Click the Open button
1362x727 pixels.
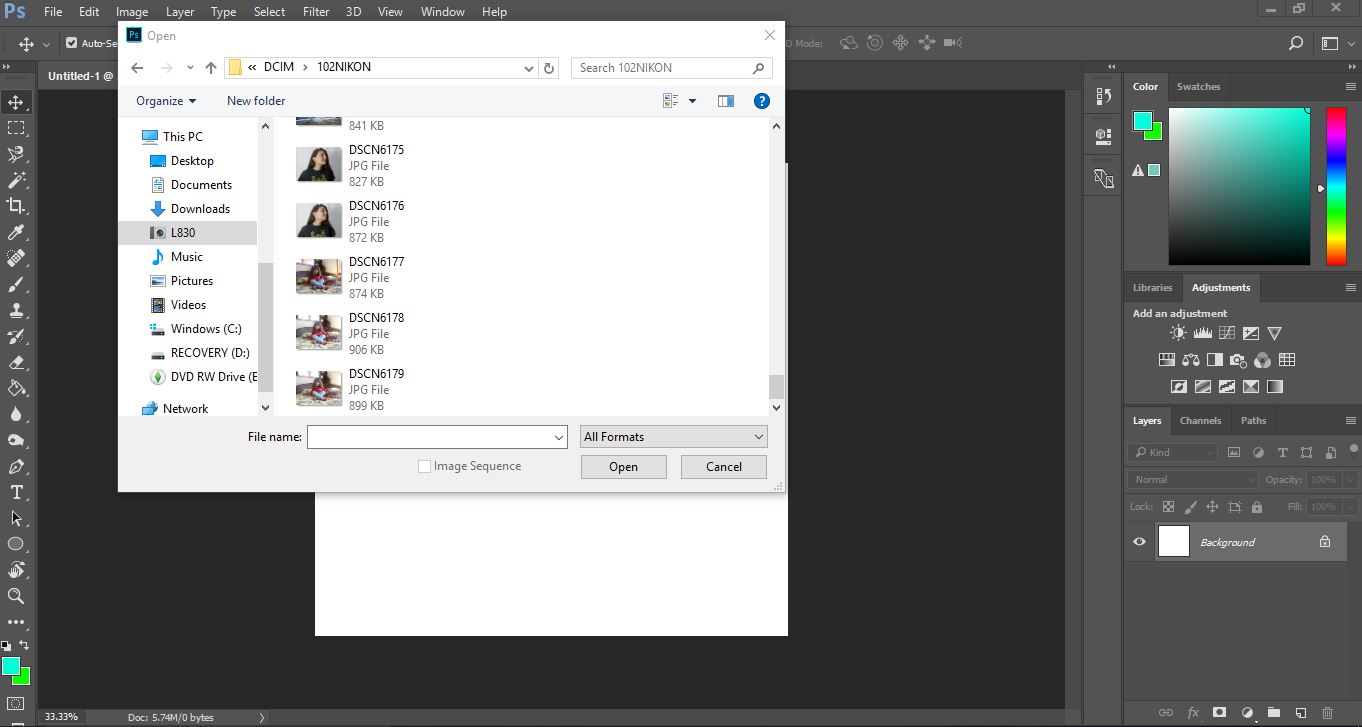tap(624, 467)
